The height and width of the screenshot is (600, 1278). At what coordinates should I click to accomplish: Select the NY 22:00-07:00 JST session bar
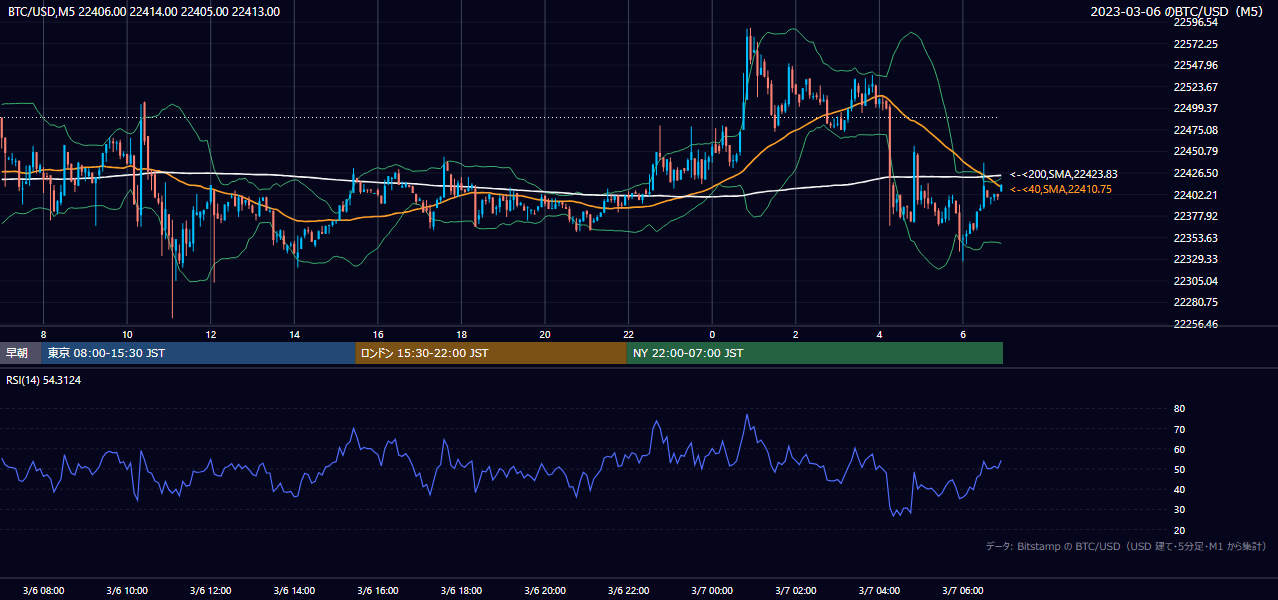tap(815, 353)
